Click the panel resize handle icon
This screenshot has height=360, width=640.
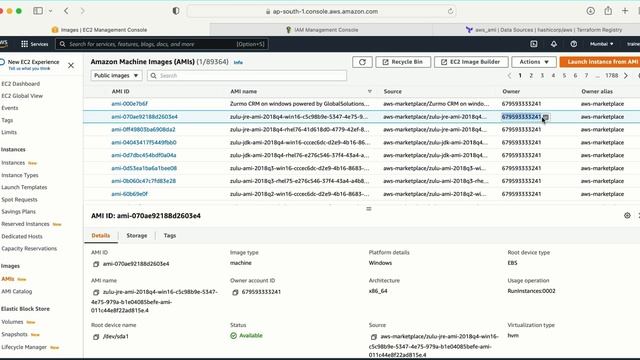(369, 209)
